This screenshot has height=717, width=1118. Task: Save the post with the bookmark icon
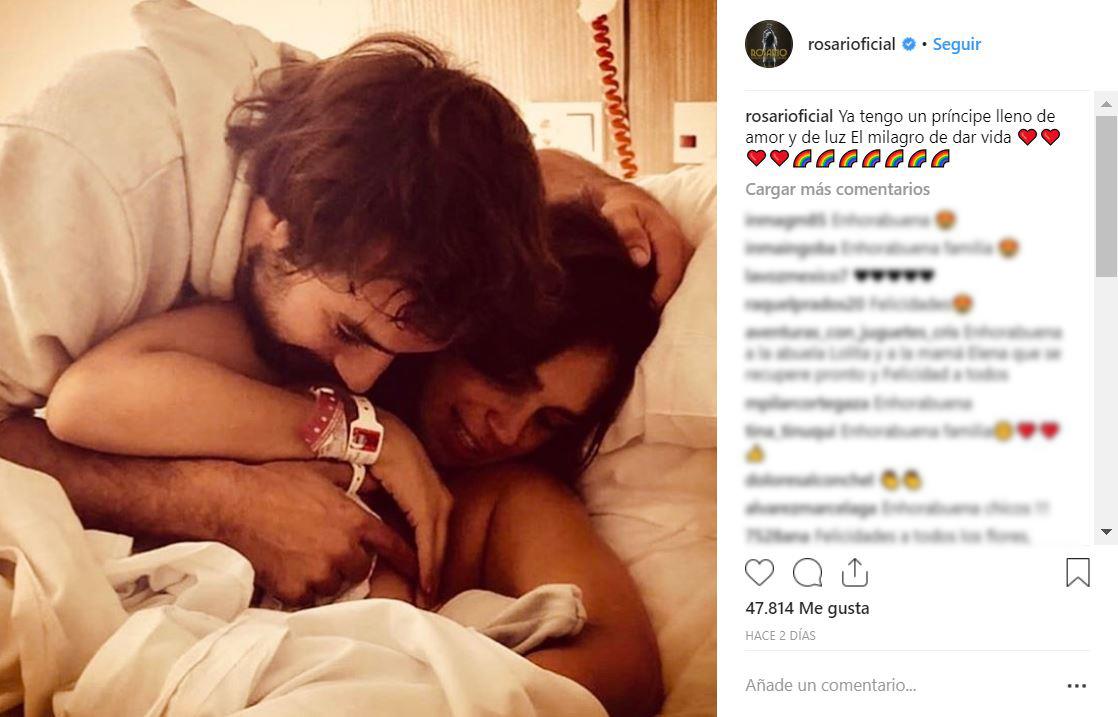click(x=1077, y=572)
